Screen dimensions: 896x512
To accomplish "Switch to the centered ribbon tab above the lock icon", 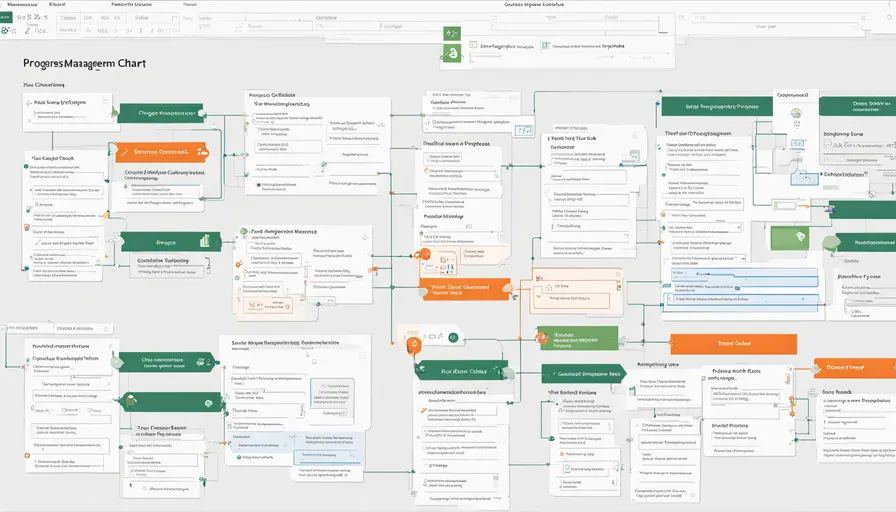I will click(528, 5).
